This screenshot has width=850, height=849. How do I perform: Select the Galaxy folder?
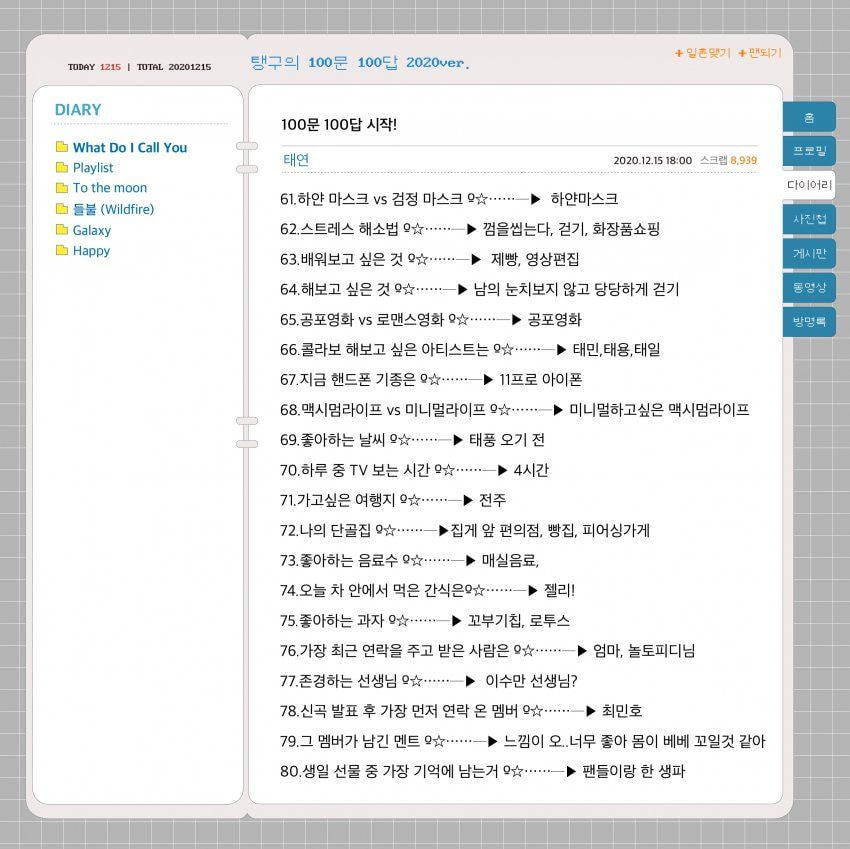pos(92,230)
